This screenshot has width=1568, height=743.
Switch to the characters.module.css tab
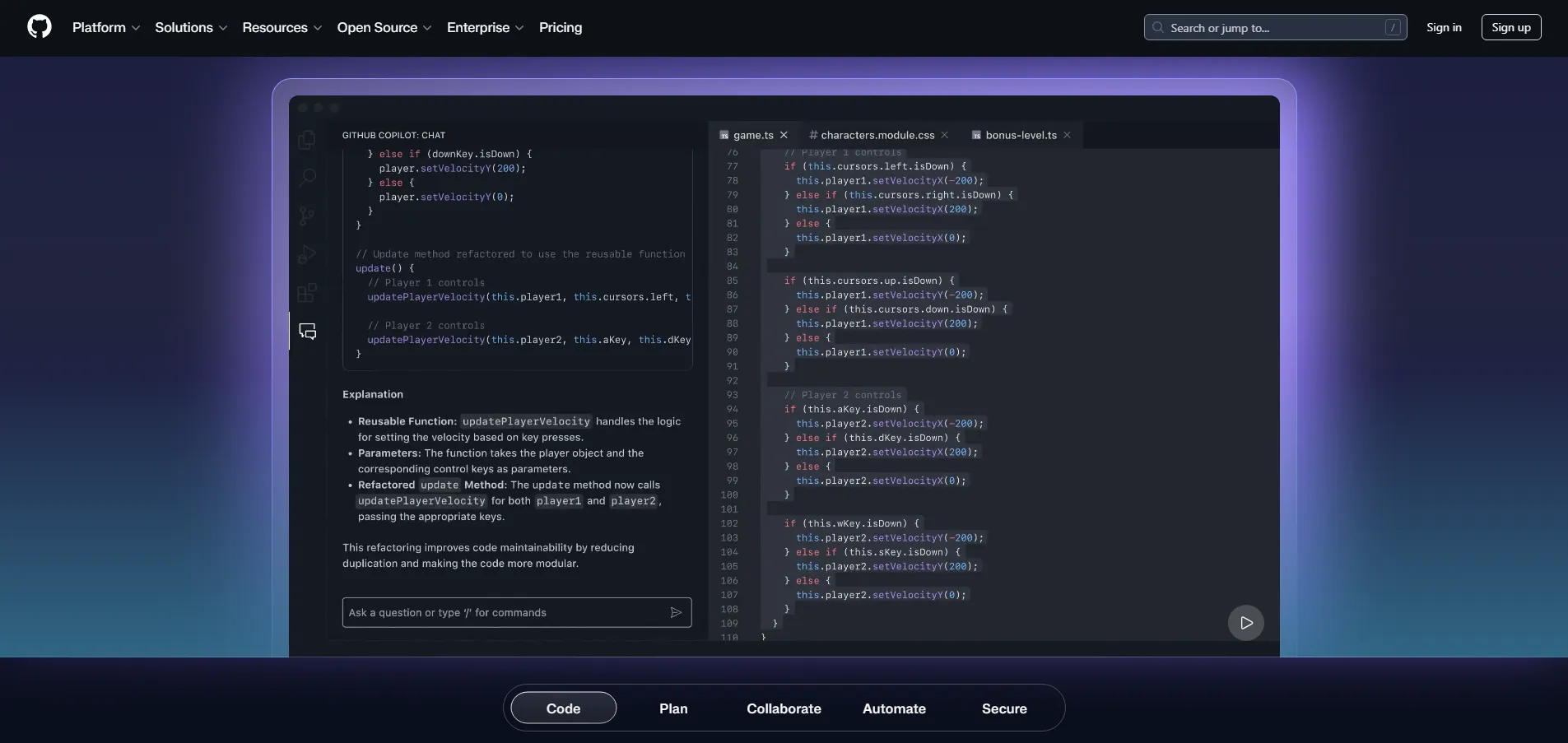click(877, 135)
